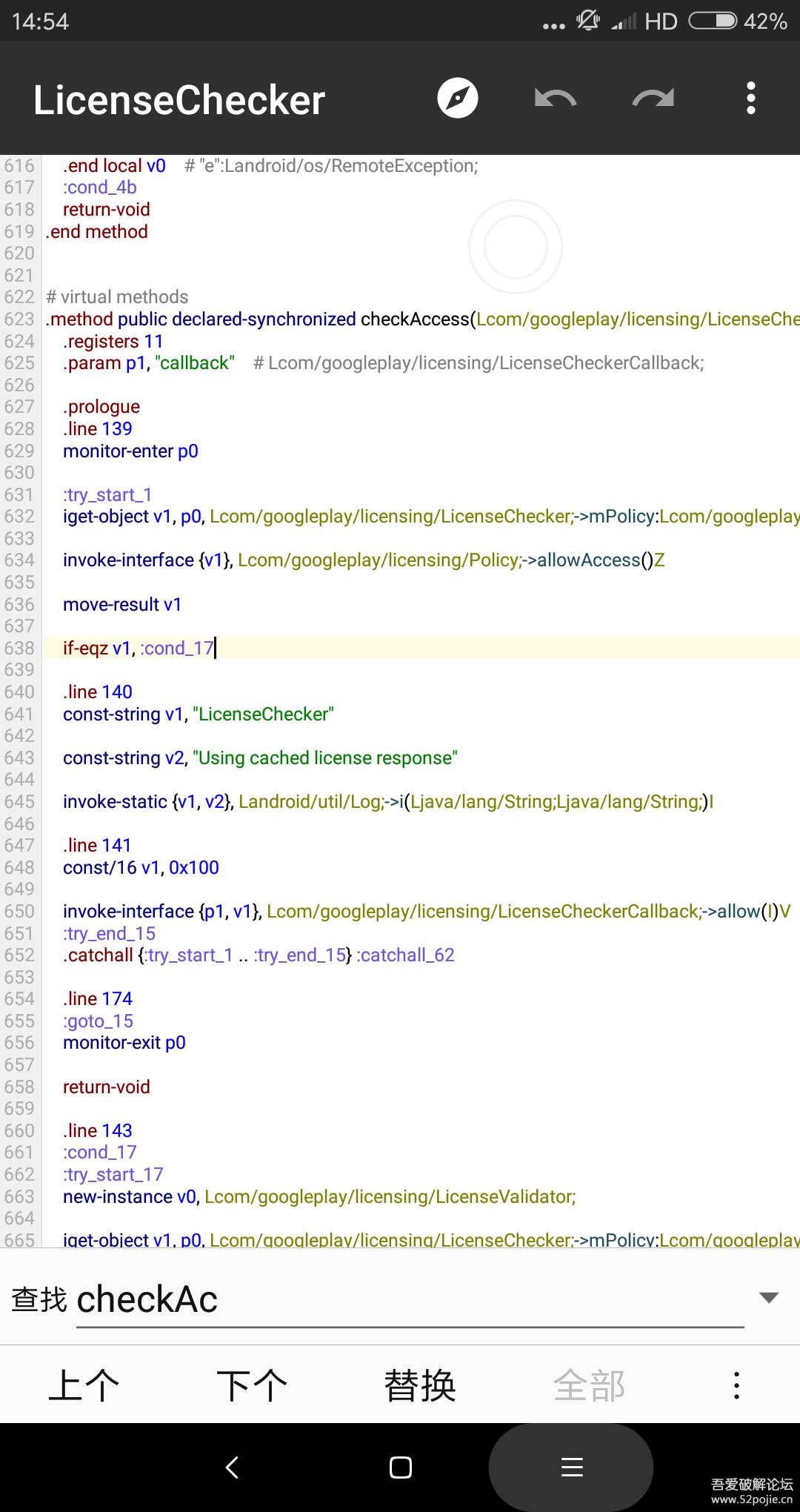Expand the search history dropdown arrow
Screen dimensions: 800x1512
coord(769,1297)
